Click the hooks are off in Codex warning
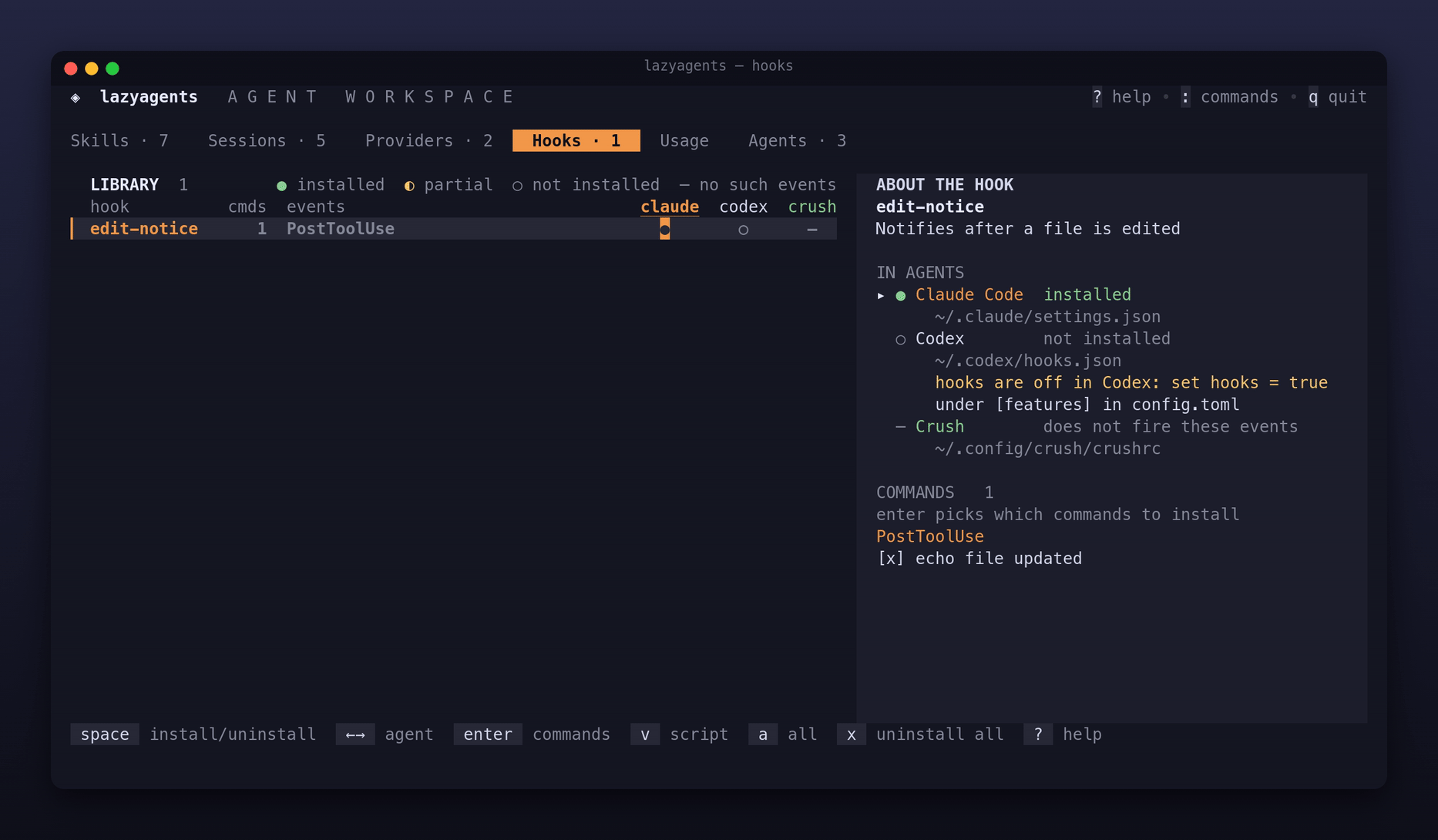The height and width of the screenshot is (840, 1438). point(1131,383)
